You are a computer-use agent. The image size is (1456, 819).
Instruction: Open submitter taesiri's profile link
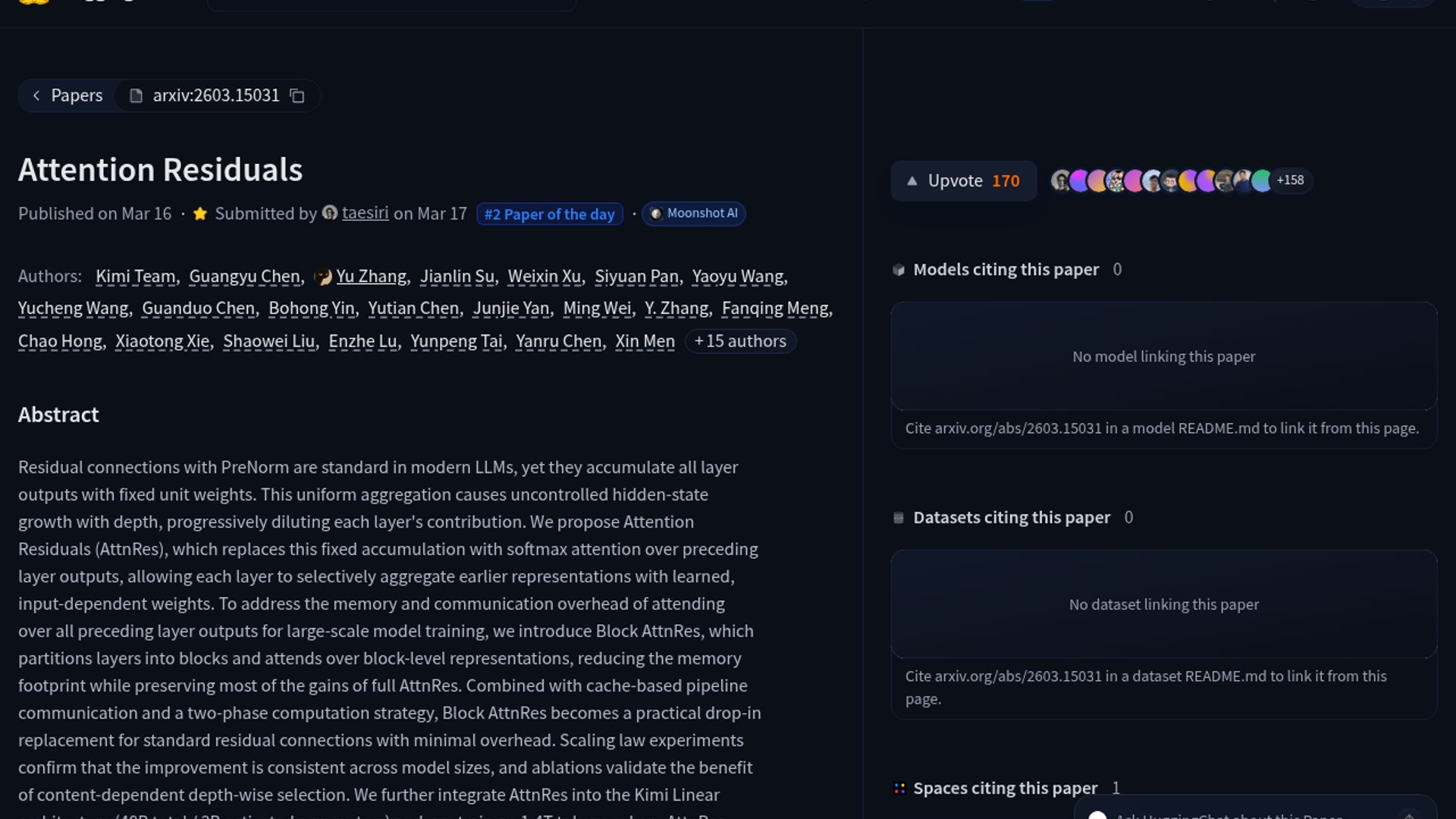[x=365, y=213]
